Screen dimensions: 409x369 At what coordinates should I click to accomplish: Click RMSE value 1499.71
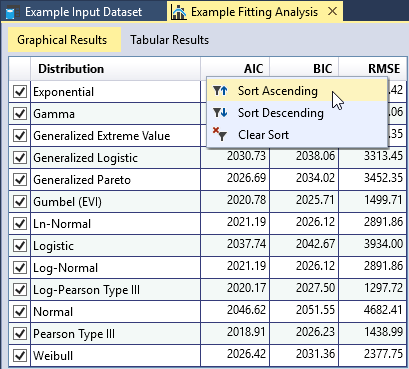(383, 200)
